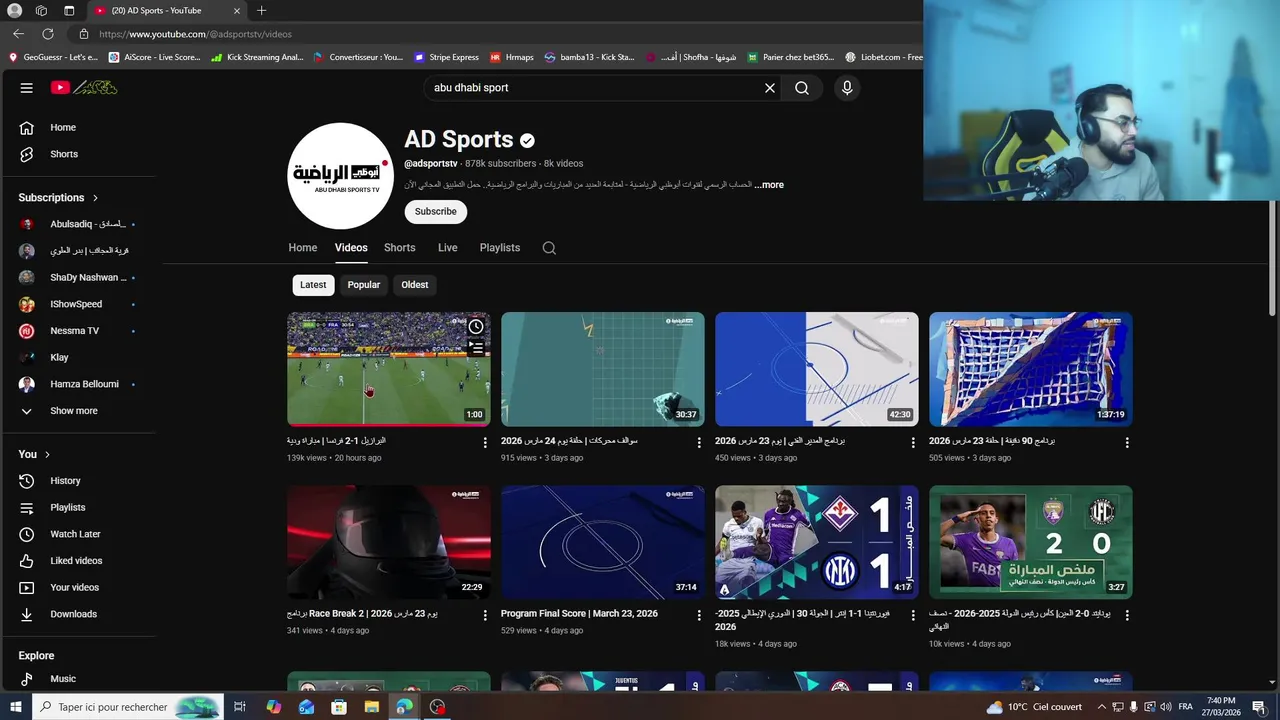Open browser profile avatar
Image resolution: width=1280 pixels, height=720 pixels.
[x=14, y=11]
